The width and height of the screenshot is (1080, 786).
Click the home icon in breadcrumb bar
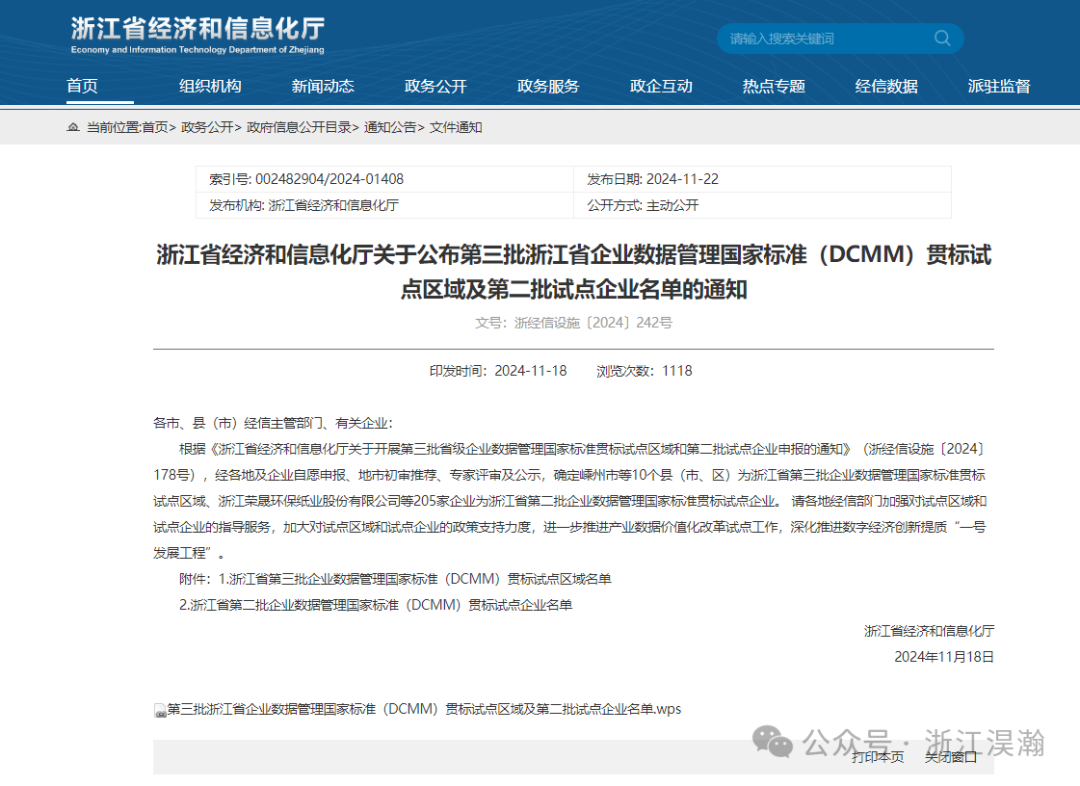click(73, 127)
